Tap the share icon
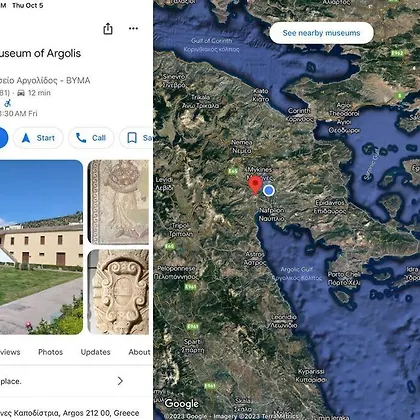 coord(108,29)
